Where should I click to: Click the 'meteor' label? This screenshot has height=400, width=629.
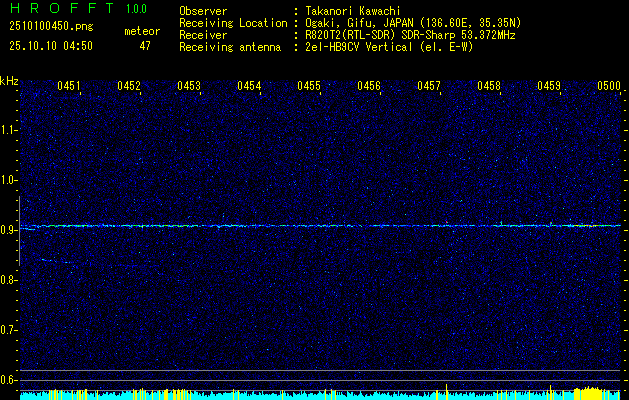(x=142, y=31)
